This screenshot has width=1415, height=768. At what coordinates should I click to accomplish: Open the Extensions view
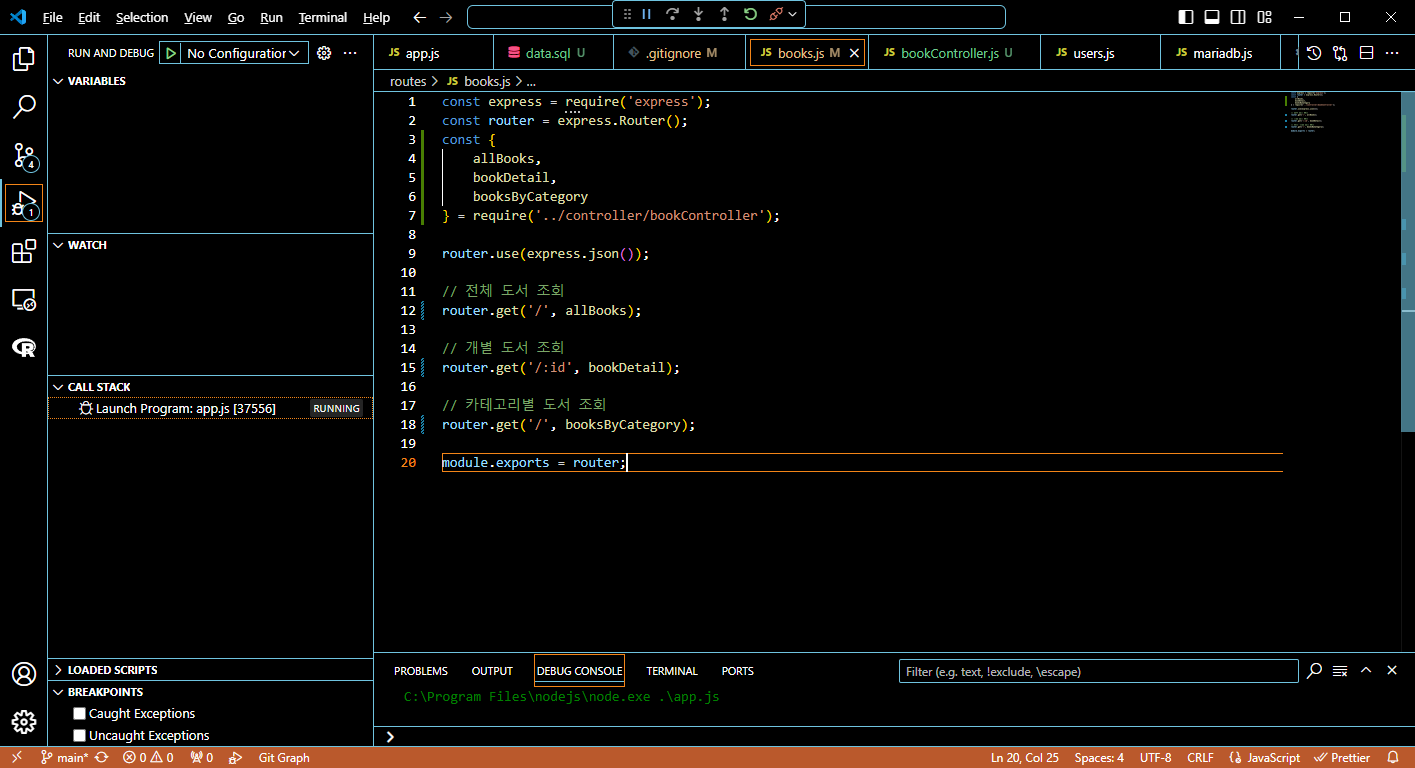pyautogui.click(x=24, y=251)
